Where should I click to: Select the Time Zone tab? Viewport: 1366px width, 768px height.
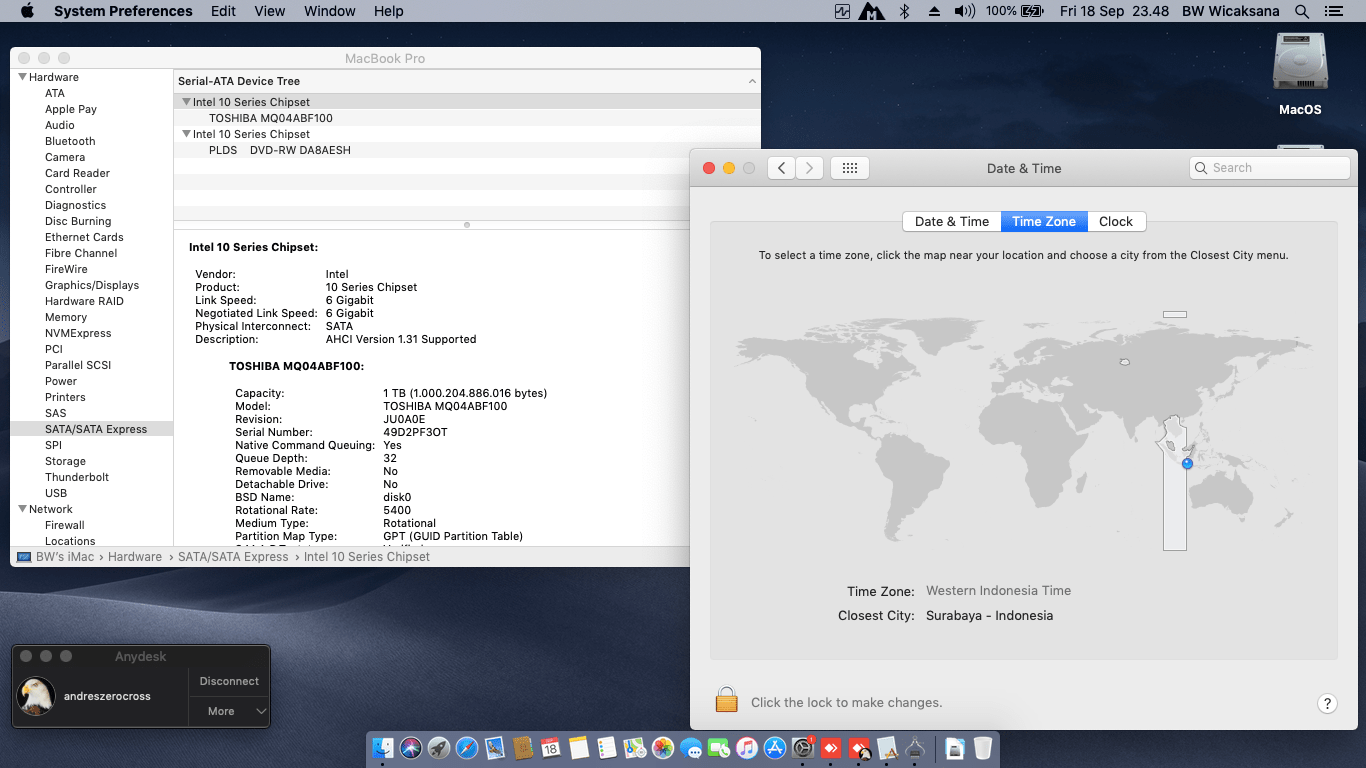click(x=1044, y=221)
